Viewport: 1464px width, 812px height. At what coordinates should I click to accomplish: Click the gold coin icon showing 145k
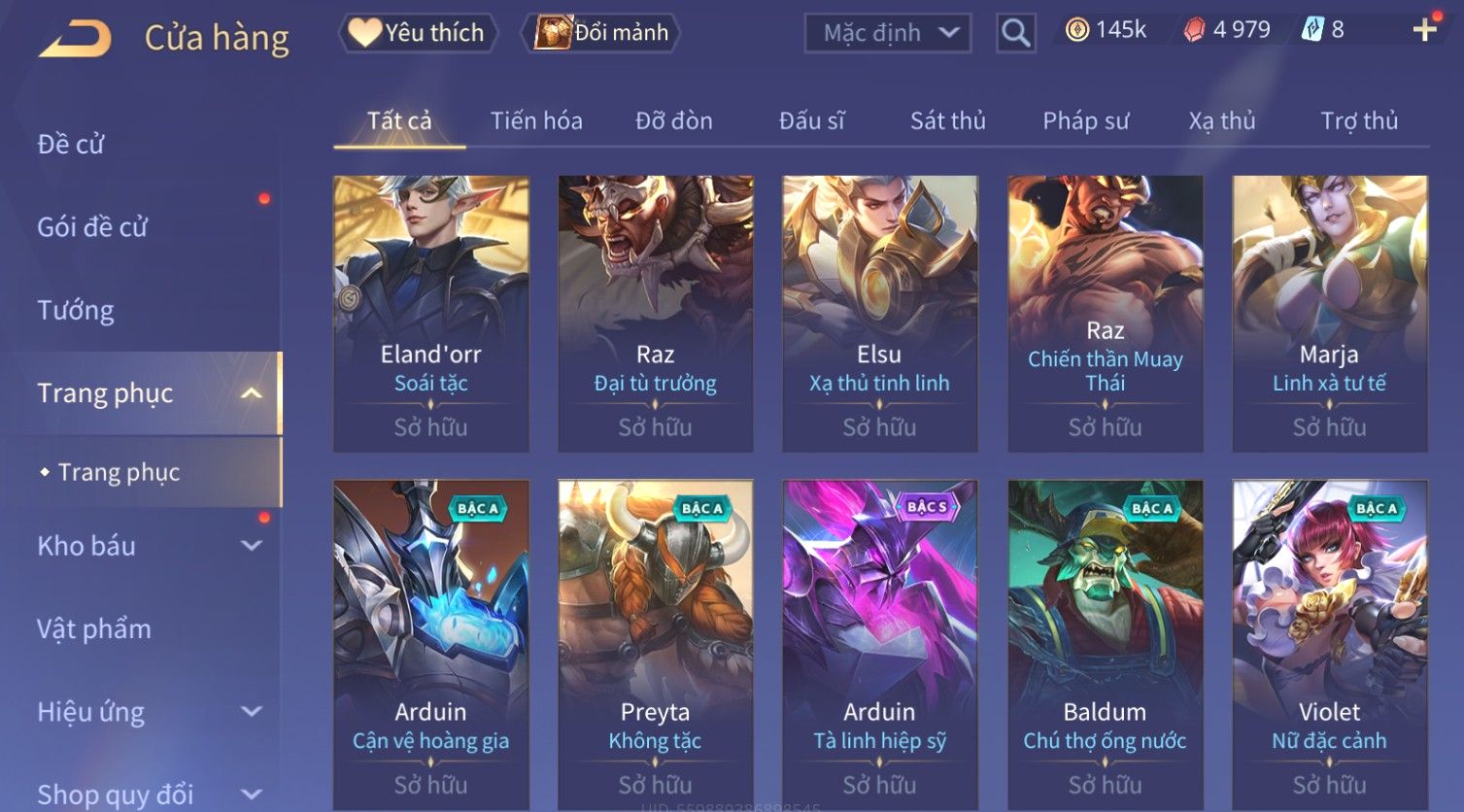[1076, 30]
